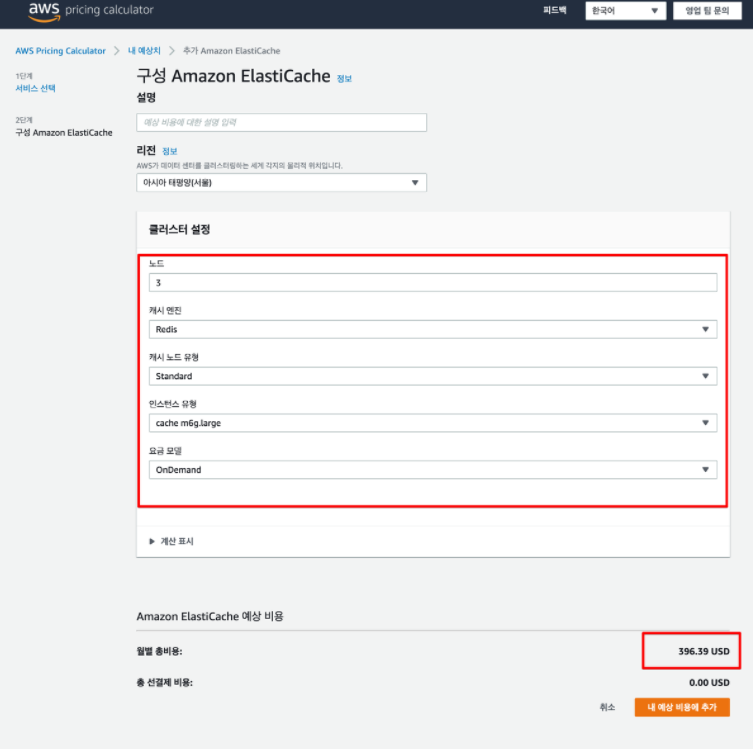This screenshot has height=749, width=753.
Task: Open 인스턴스 유형 cache m6g.large dropdown
Action: coord(433,423)
